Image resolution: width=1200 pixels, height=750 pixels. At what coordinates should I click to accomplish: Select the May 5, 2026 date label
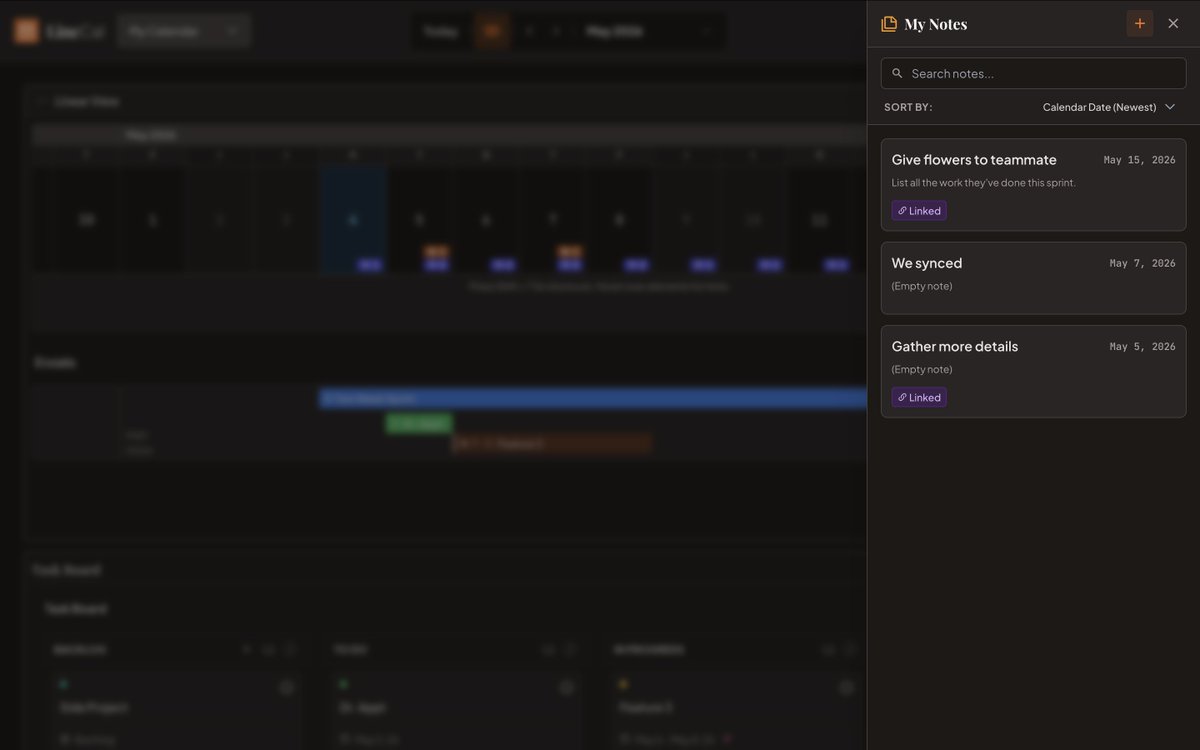click(1142, 346)
